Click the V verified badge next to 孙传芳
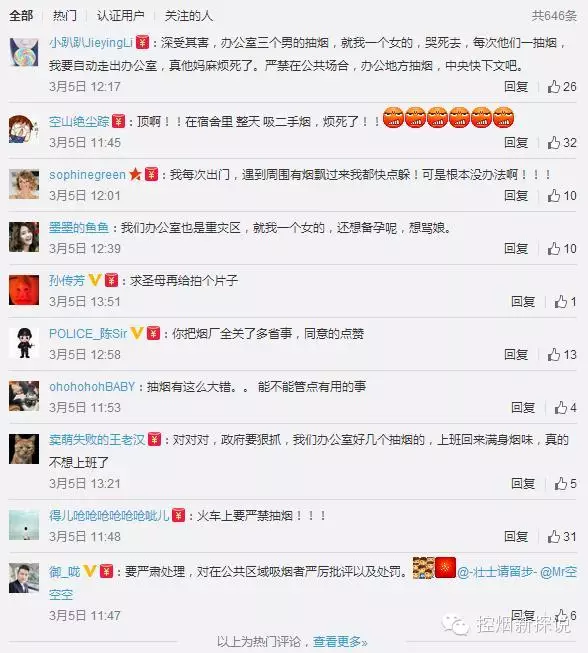 [x=95, y=280]
